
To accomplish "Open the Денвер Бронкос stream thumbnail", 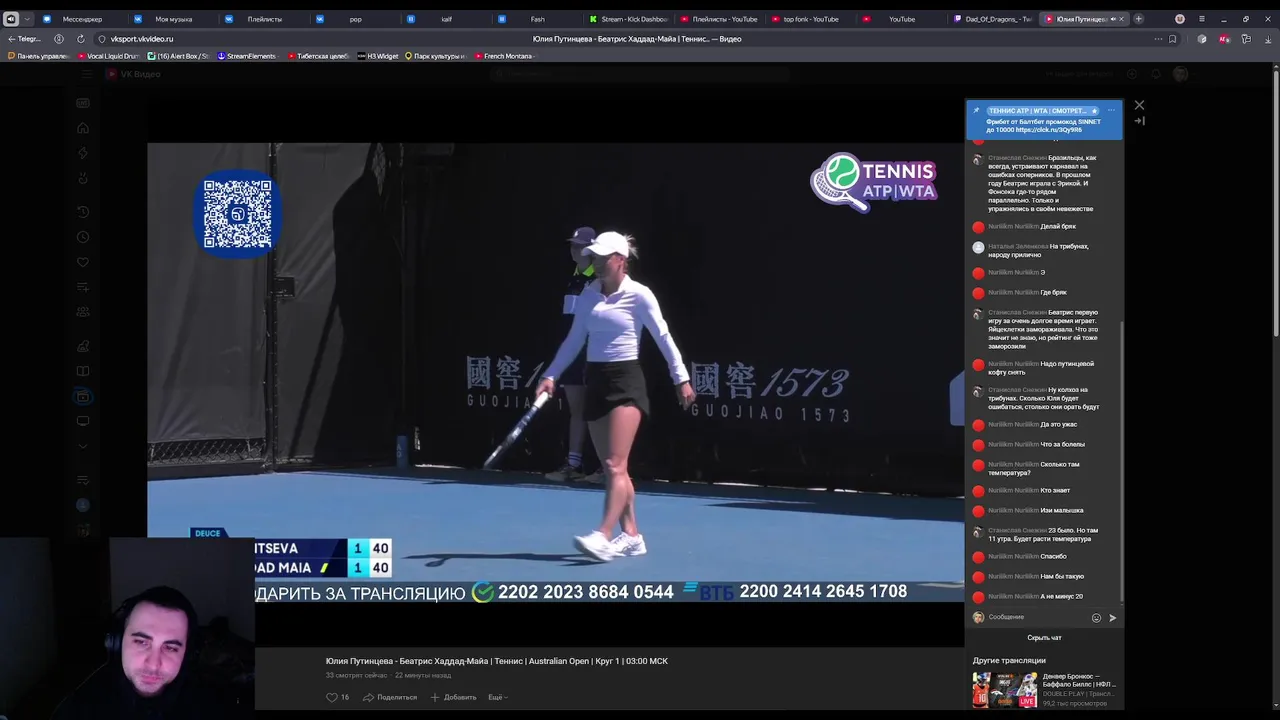I will (1005, 689).
